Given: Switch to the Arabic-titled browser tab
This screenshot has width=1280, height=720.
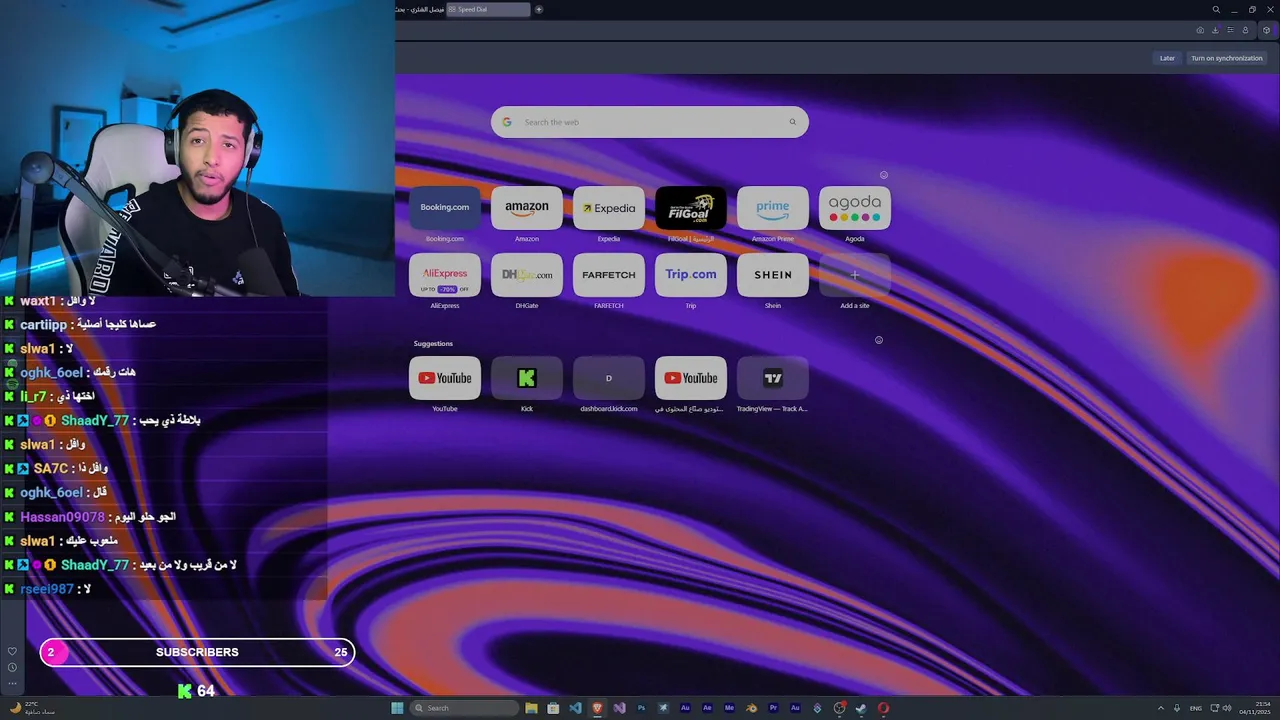Looking at the screenshot, I should point(420,9).
